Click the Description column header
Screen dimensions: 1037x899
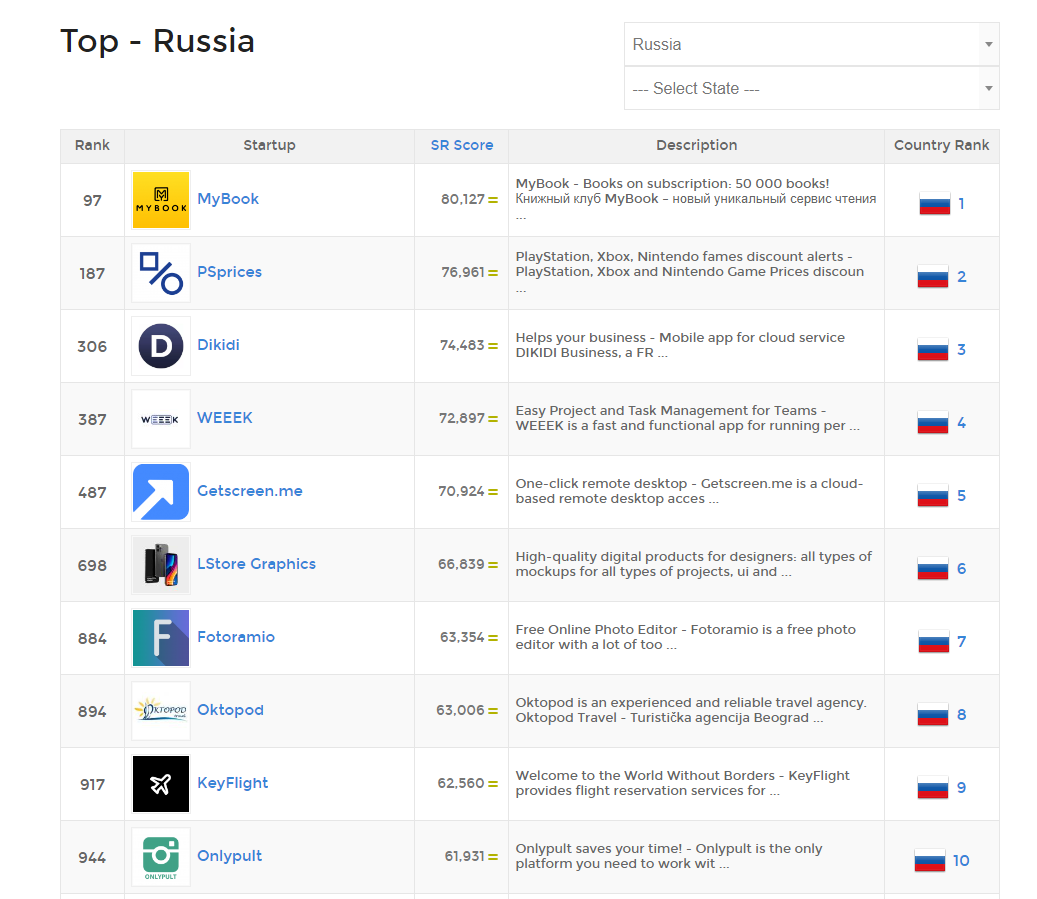[696, 145]
